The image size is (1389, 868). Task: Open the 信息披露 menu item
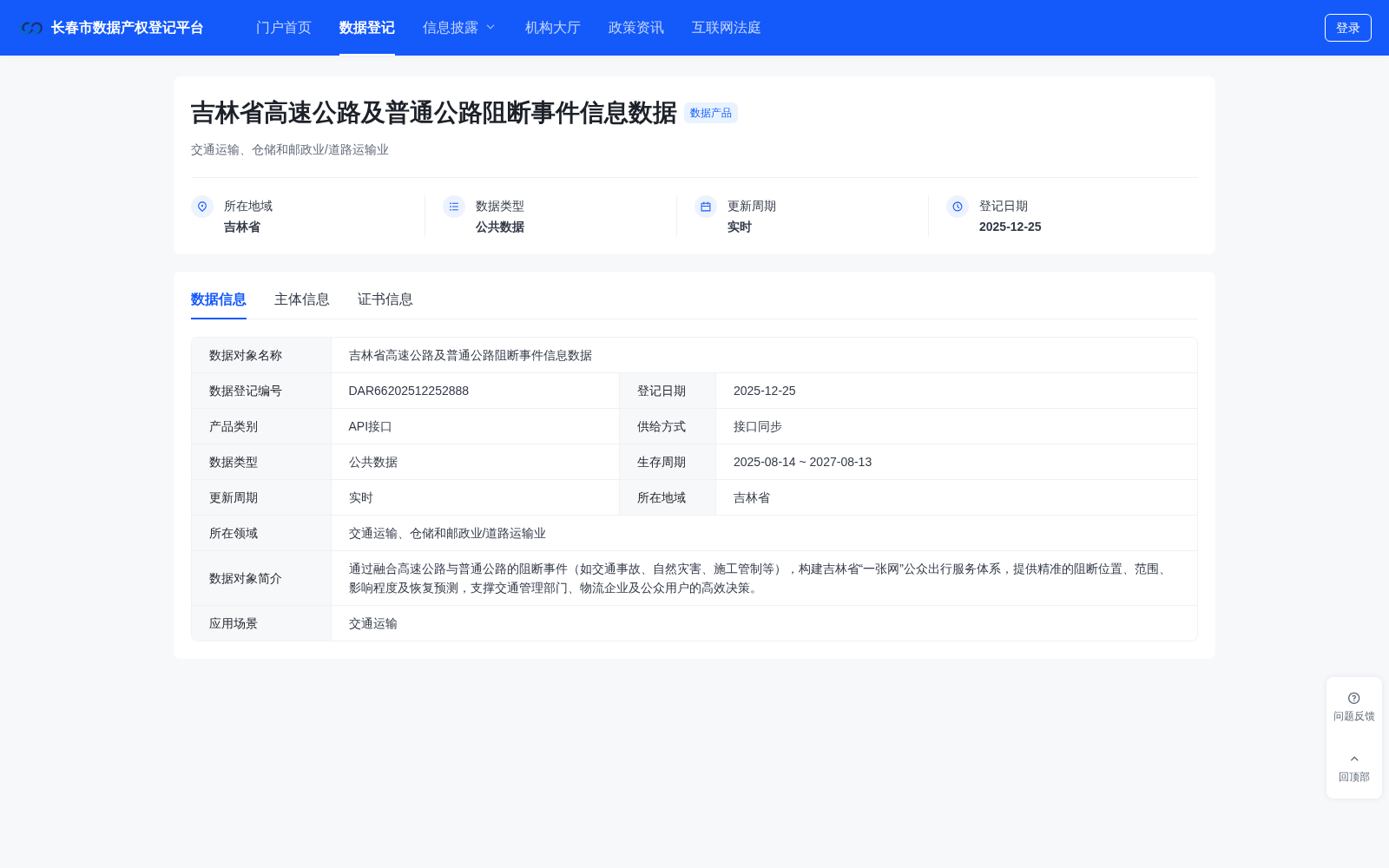pos(451,28)
